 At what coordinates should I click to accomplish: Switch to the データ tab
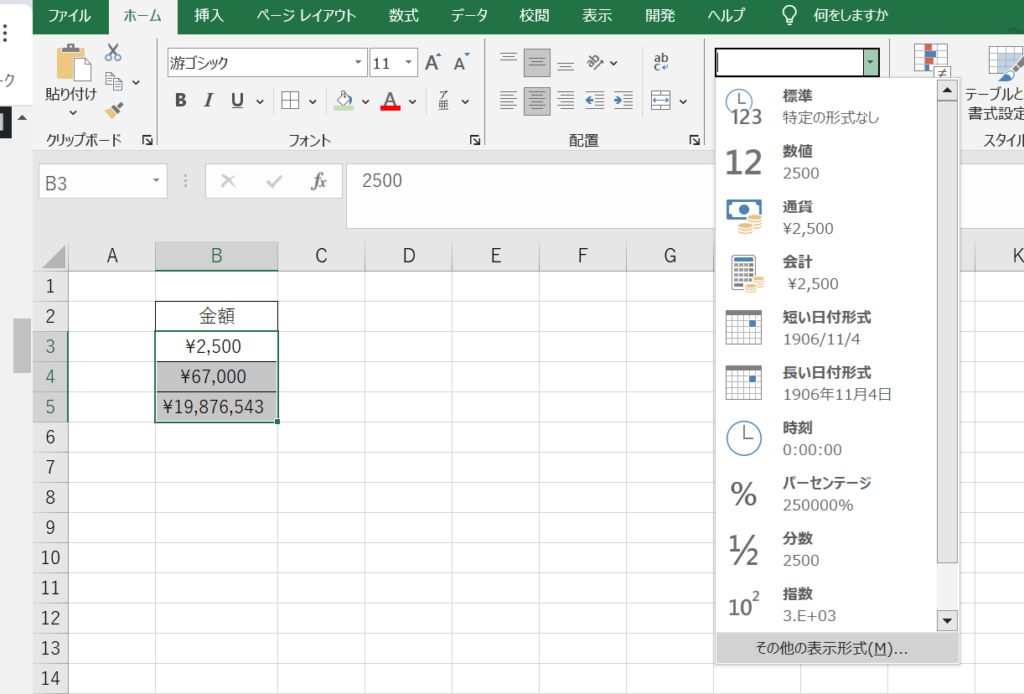click(x=469, y=16)
